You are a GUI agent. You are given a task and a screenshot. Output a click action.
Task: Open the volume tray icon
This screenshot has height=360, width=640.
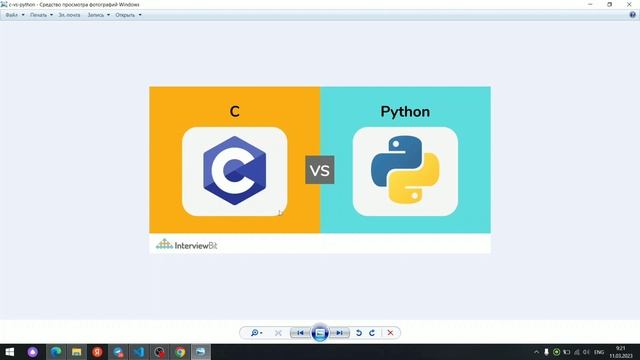pos(587,352)
